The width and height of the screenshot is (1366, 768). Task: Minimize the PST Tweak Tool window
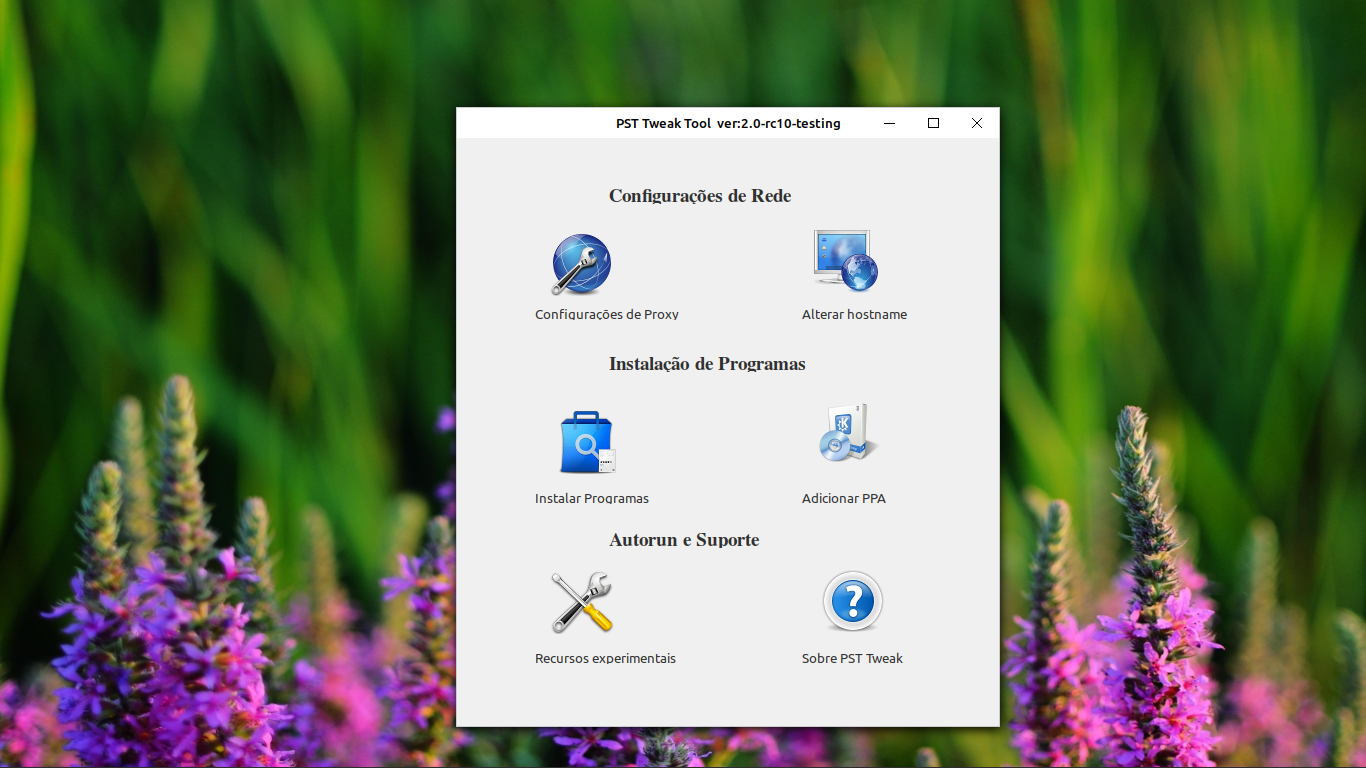(890, 123)
